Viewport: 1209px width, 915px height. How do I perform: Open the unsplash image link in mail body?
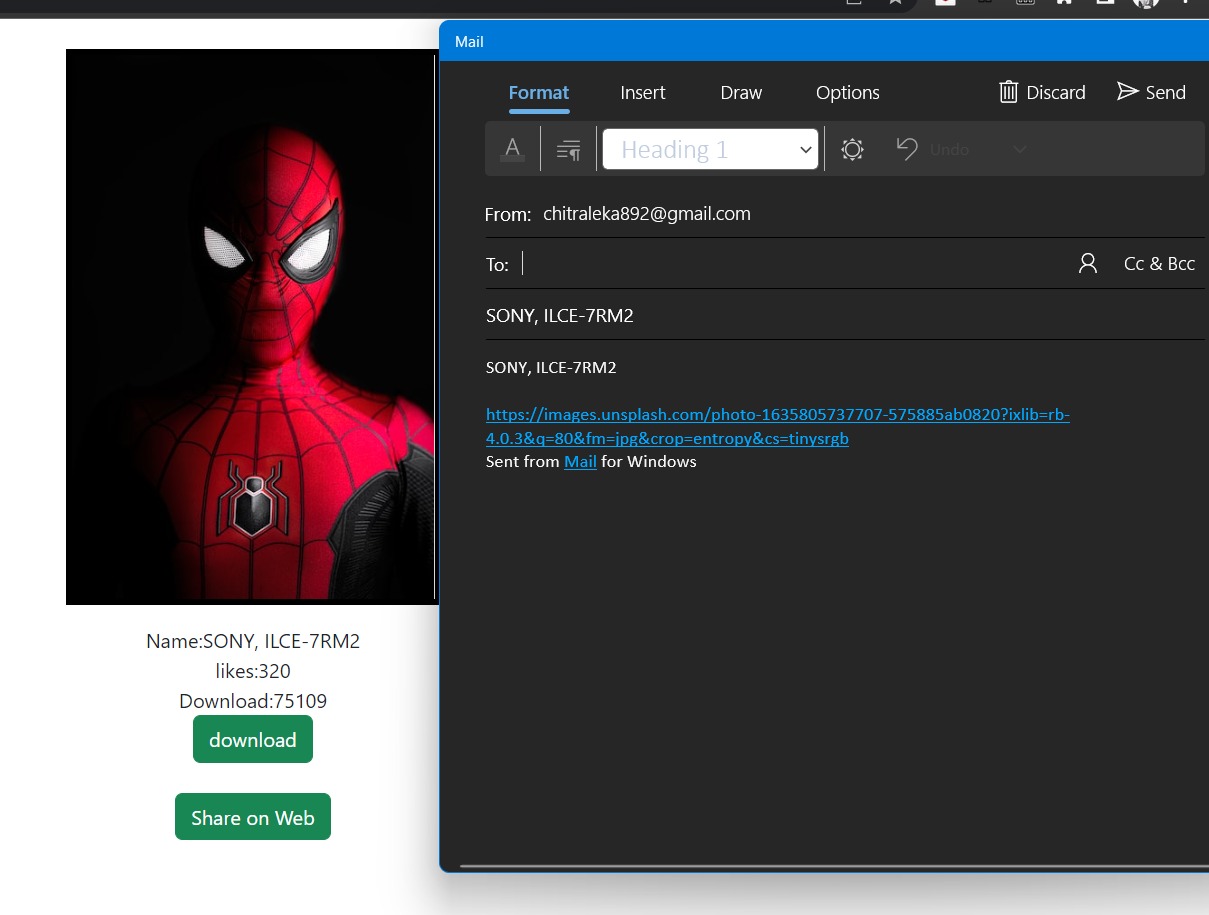778,426
